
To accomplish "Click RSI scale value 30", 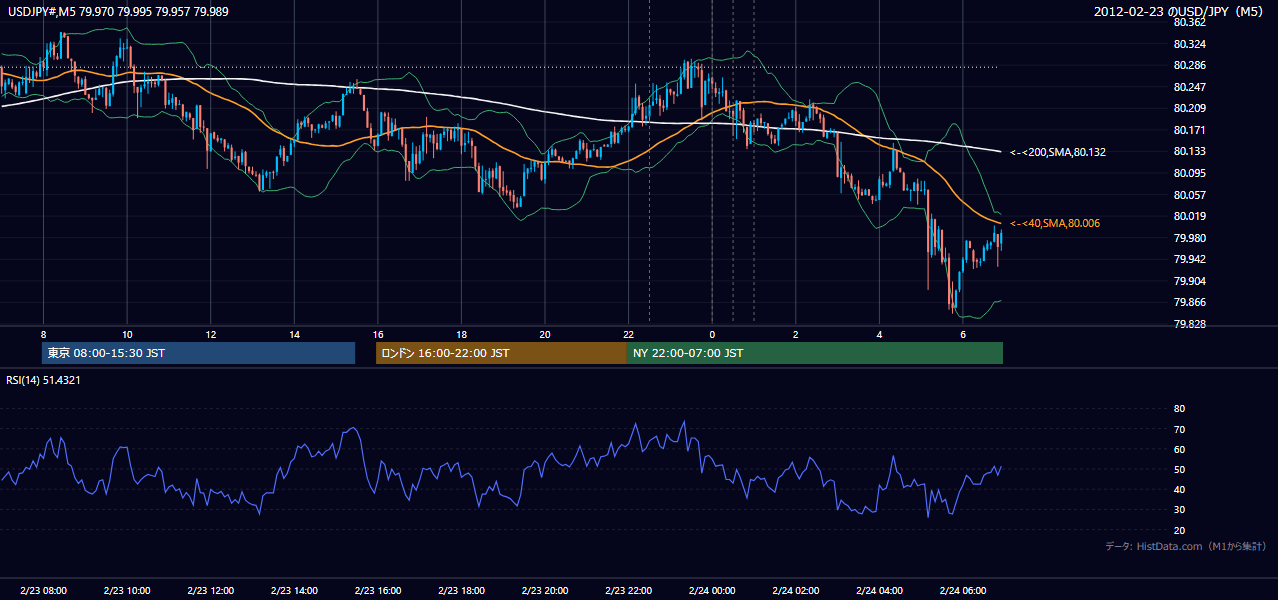I will (x=1179, y=510).
